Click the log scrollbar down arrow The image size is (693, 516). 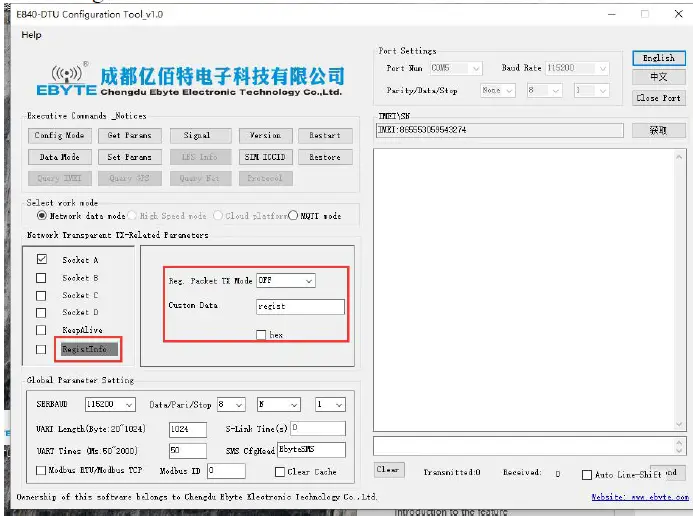point(679,425)
